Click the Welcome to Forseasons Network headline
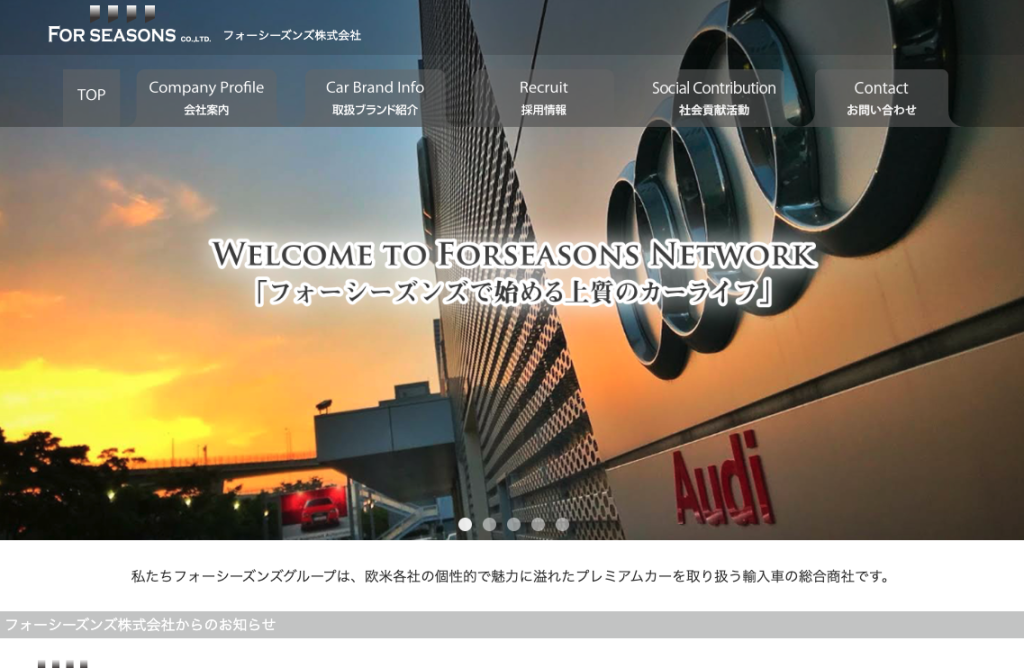1024x668 pixels. click(513, 254)
